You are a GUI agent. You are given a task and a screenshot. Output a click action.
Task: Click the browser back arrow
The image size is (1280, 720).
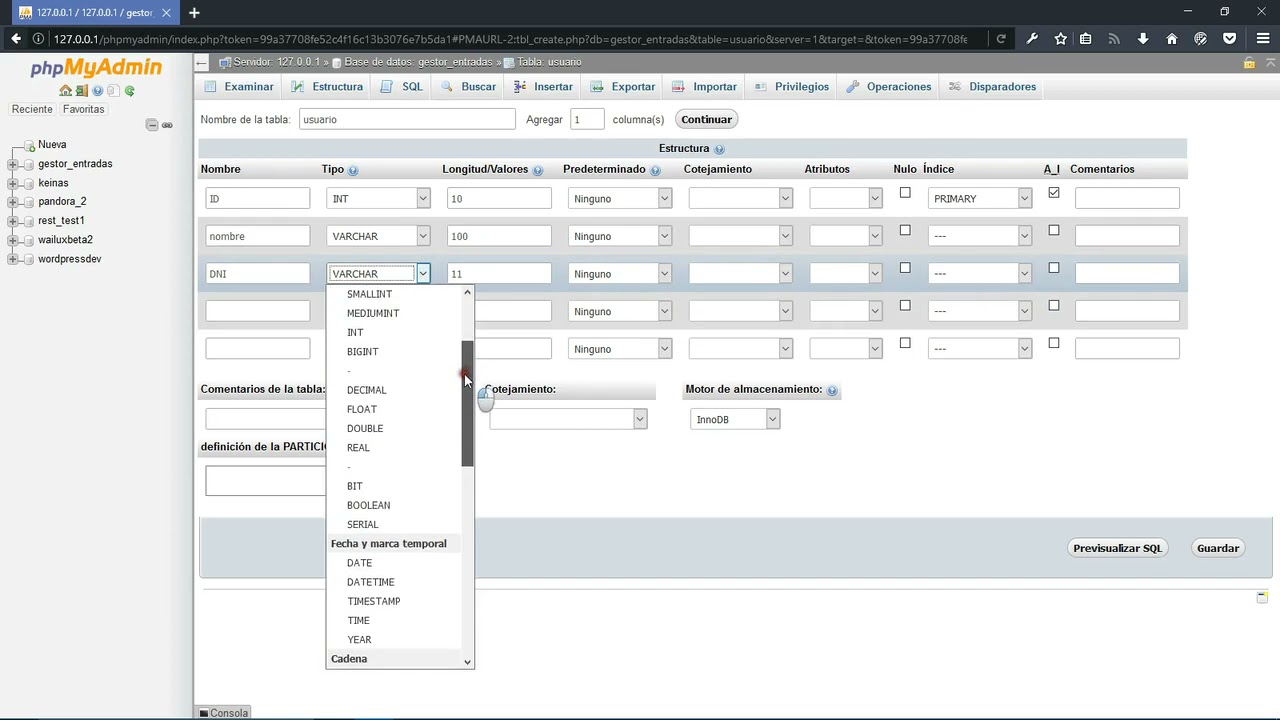tap(16, 39)
